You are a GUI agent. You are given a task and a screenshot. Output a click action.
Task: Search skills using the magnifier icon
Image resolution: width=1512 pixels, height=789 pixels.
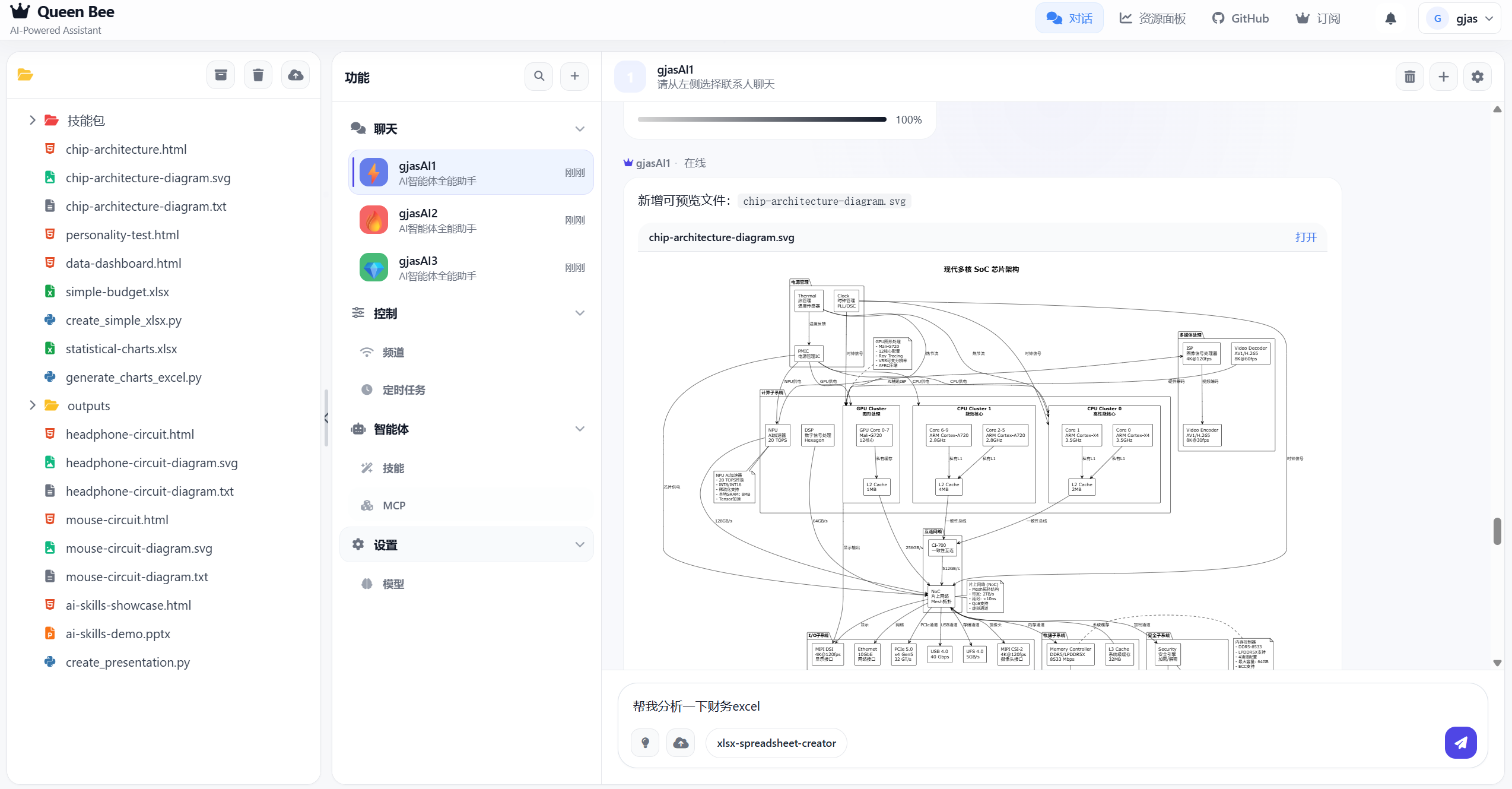538,76
